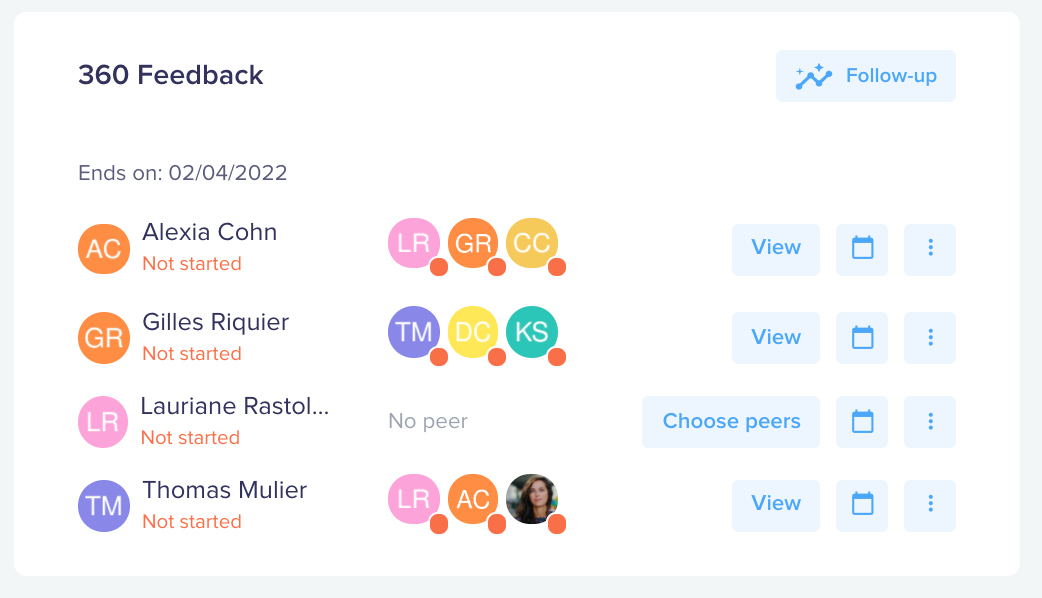View Thomas Mulier's feedback

tap(776, 506)
